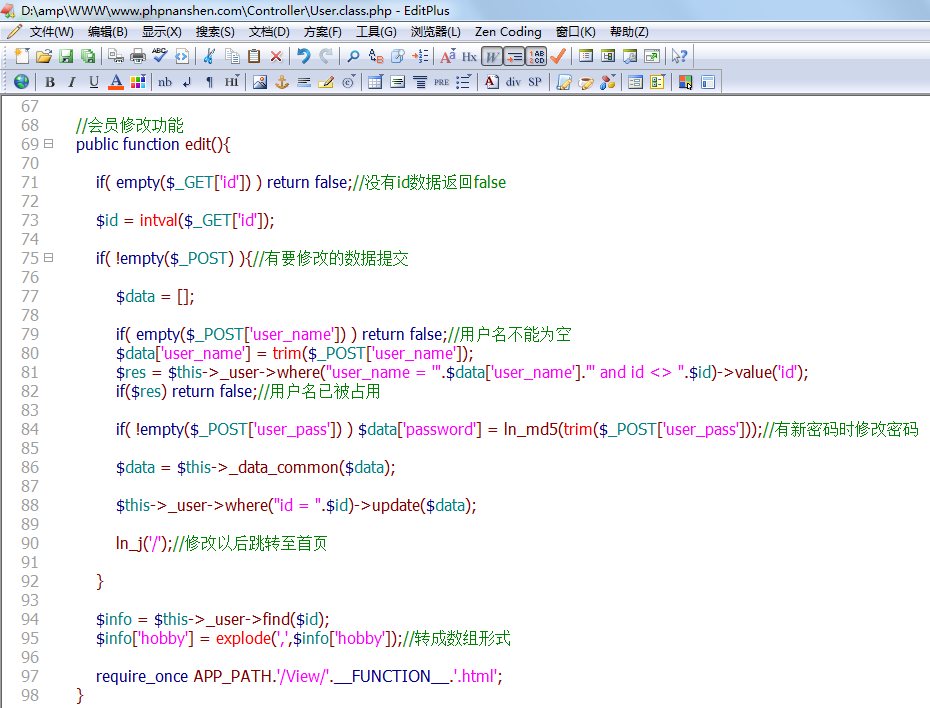Click the Open file folder icon
930x708 pixels.
pos(44,56)
